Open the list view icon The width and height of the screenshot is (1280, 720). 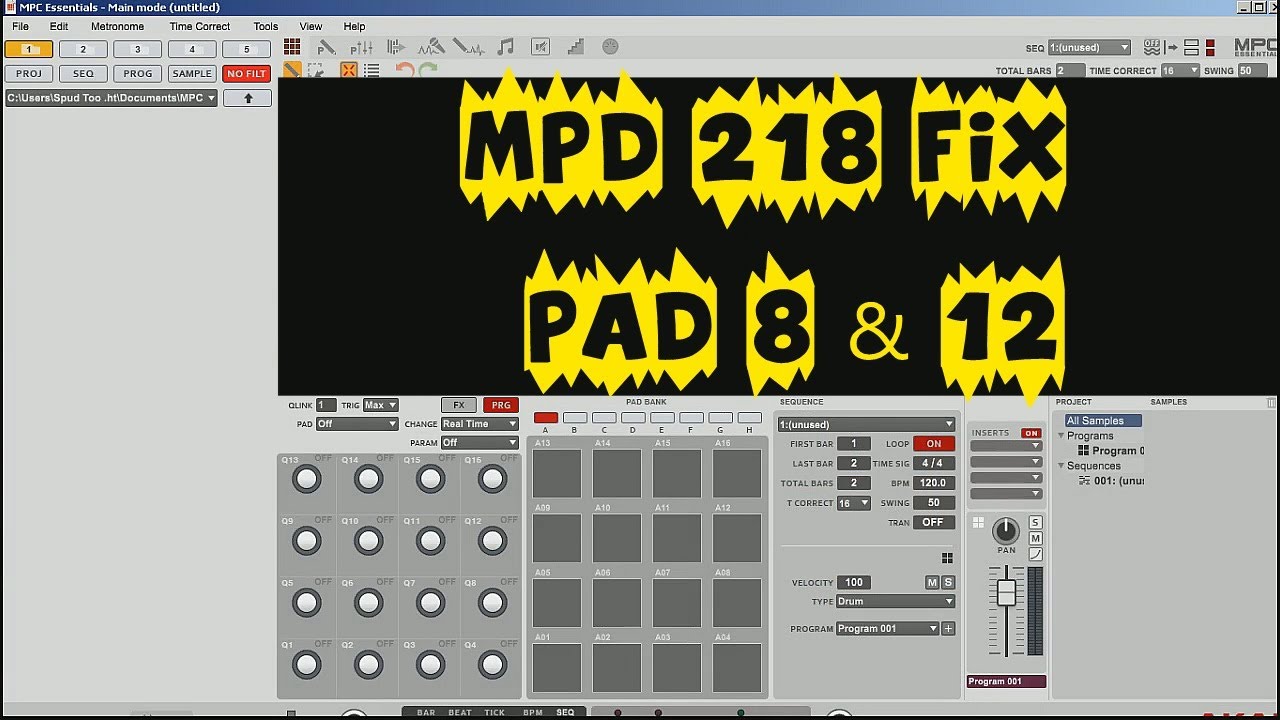(372, 70)
